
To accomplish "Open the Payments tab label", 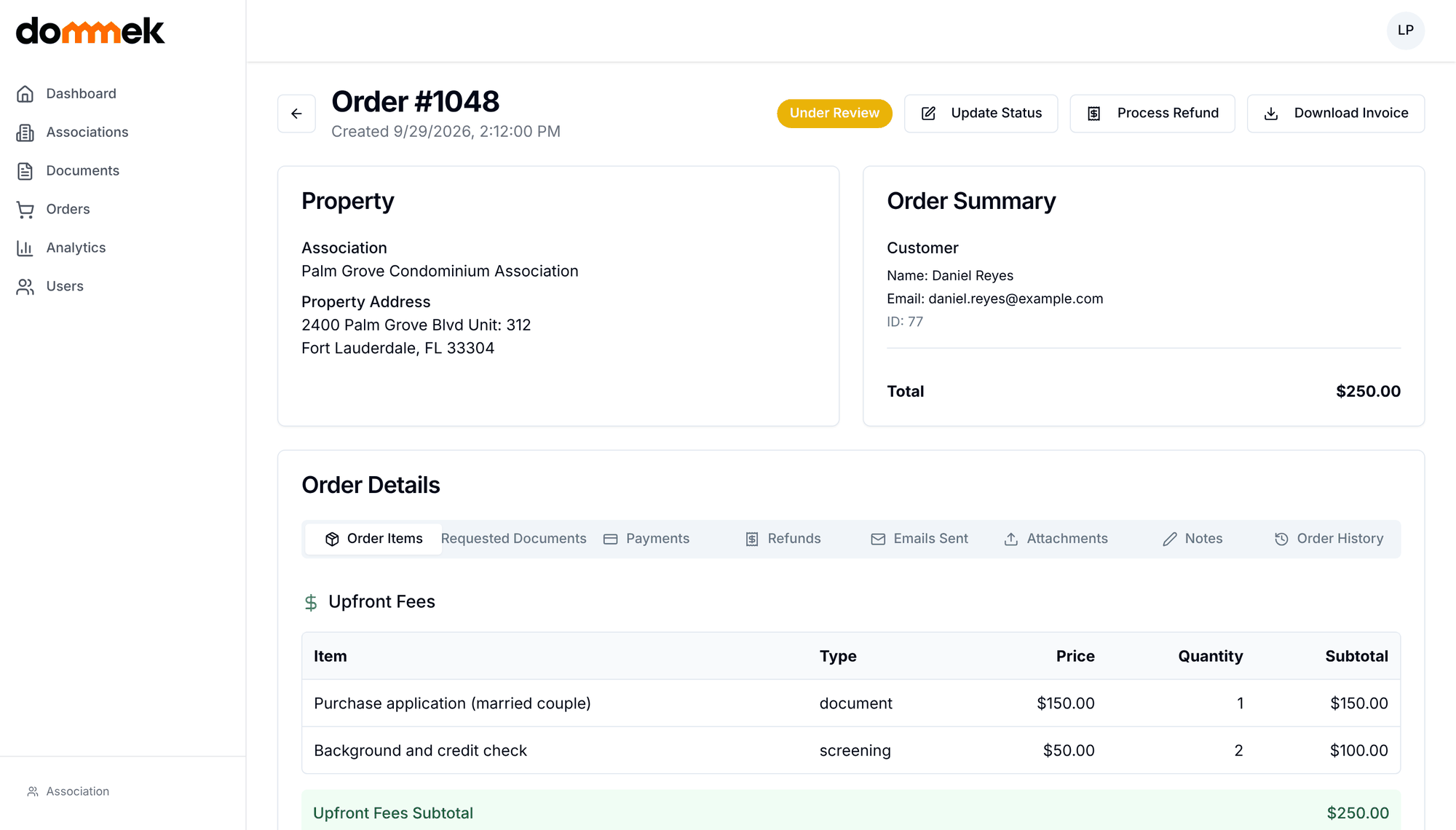I will click(657, 539).
